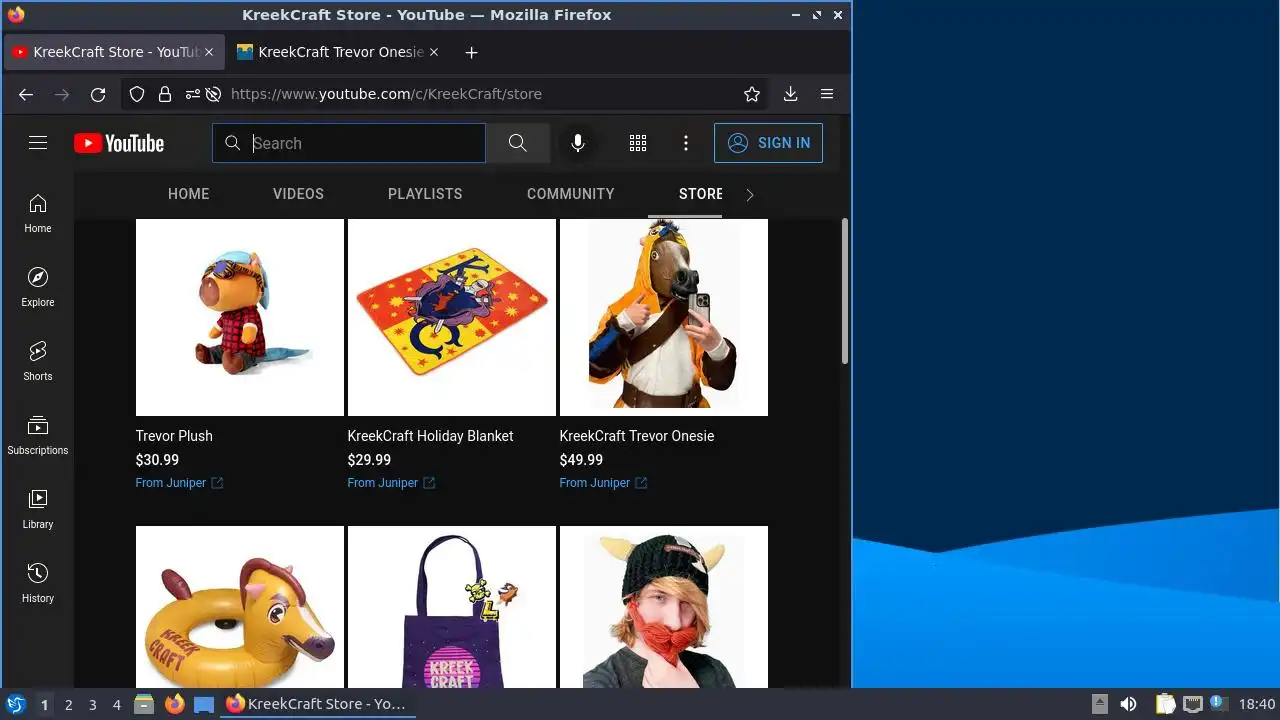The width and height of the screenshot is (1280, 720).
Task: Open the YouTube guide hamburger menu
Action: (38, 143)
